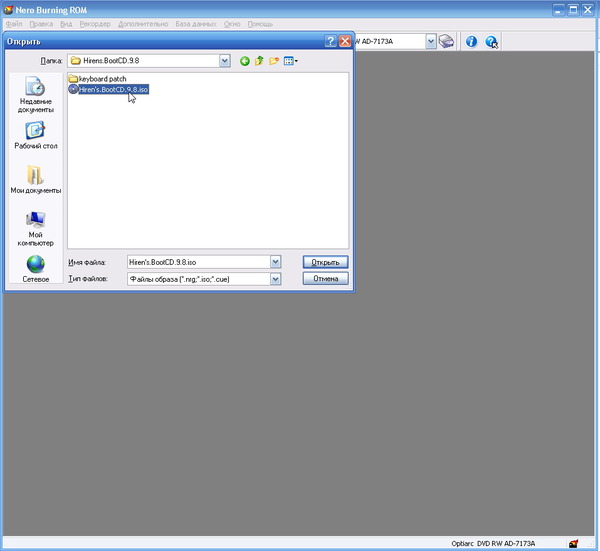Viewport: 600px width, 551px height.
Task: Click the Открыть button
Action: (x=325, y=262)
